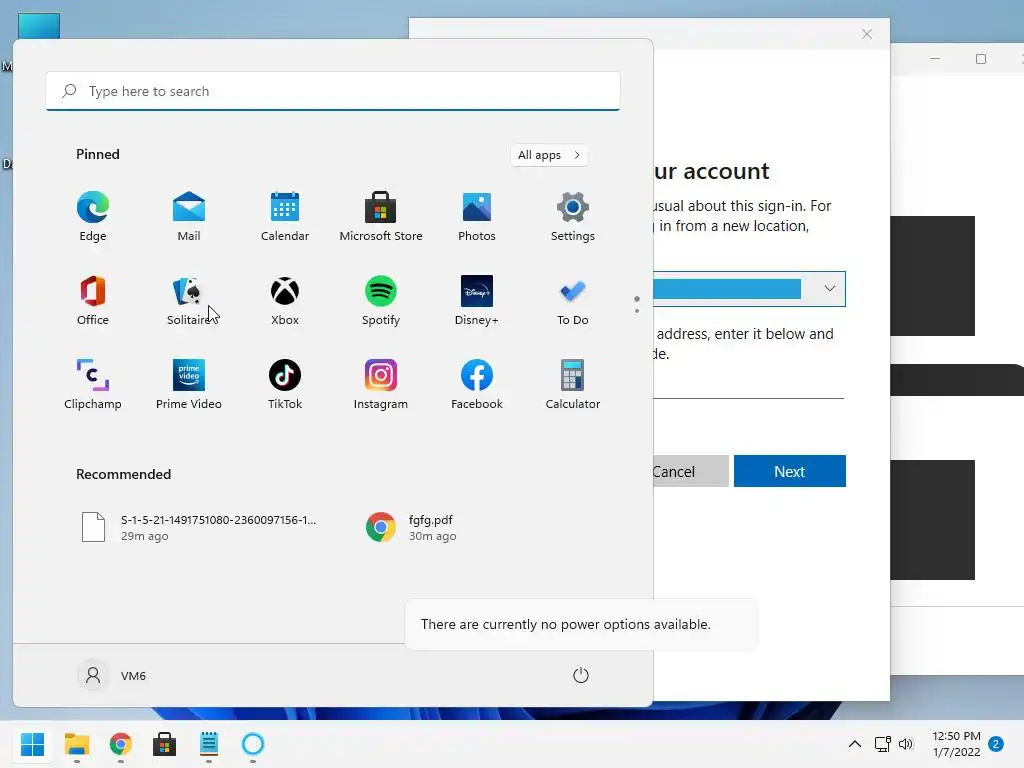Open Settings gear in pinned apps
The image size is (1024, 768).
573,216
